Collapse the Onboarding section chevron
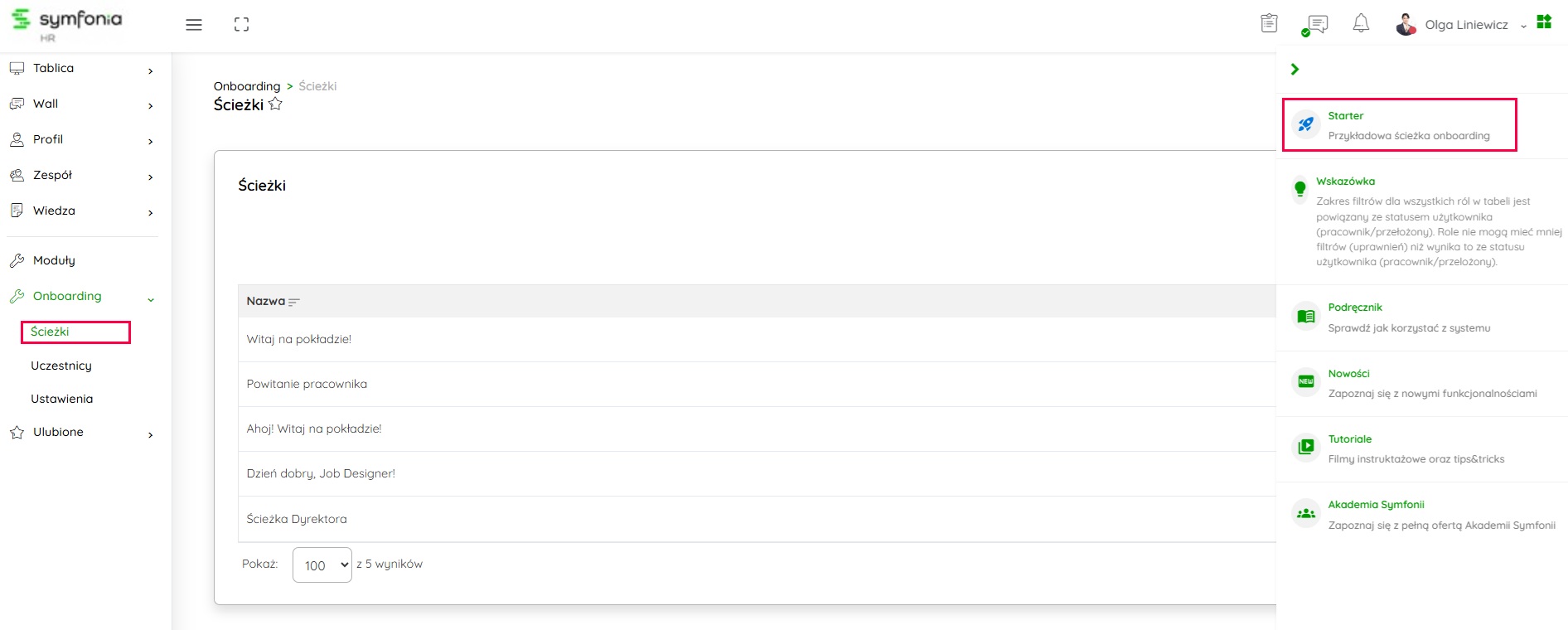This screenshot has height=630, width=1568. point(150,299)
